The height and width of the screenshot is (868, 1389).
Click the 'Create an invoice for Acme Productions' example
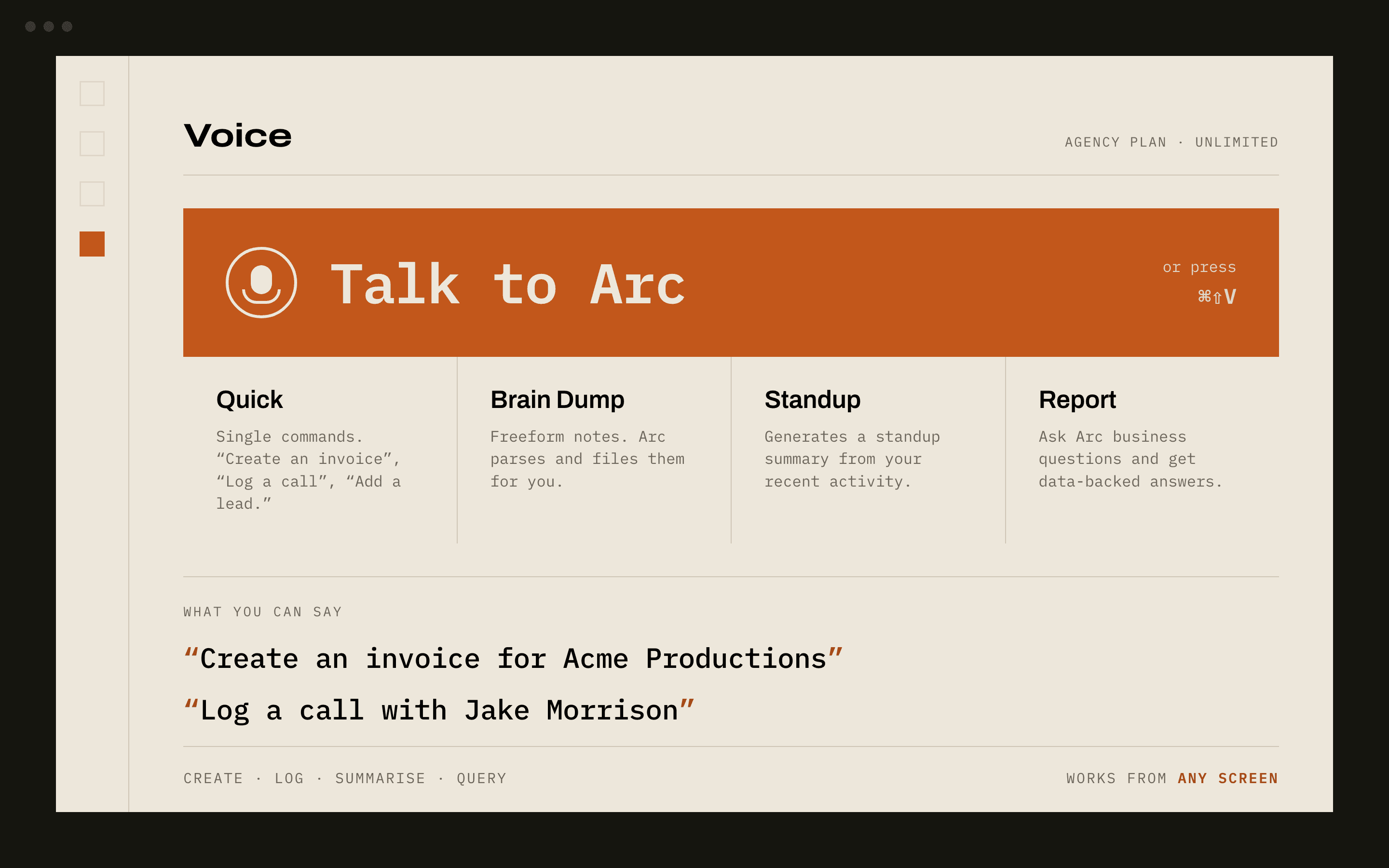pos(513,658)
